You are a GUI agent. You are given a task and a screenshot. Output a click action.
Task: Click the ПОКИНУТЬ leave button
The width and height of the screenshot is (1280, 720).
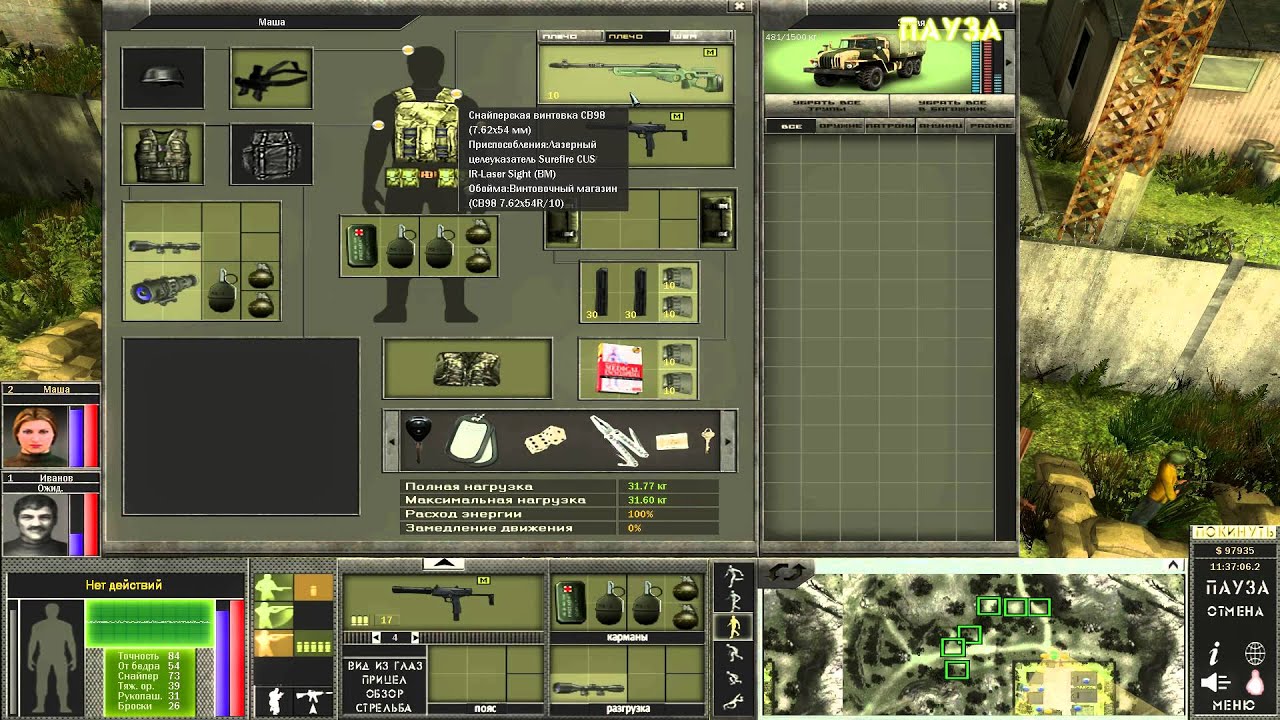[x=1235, y=531]
